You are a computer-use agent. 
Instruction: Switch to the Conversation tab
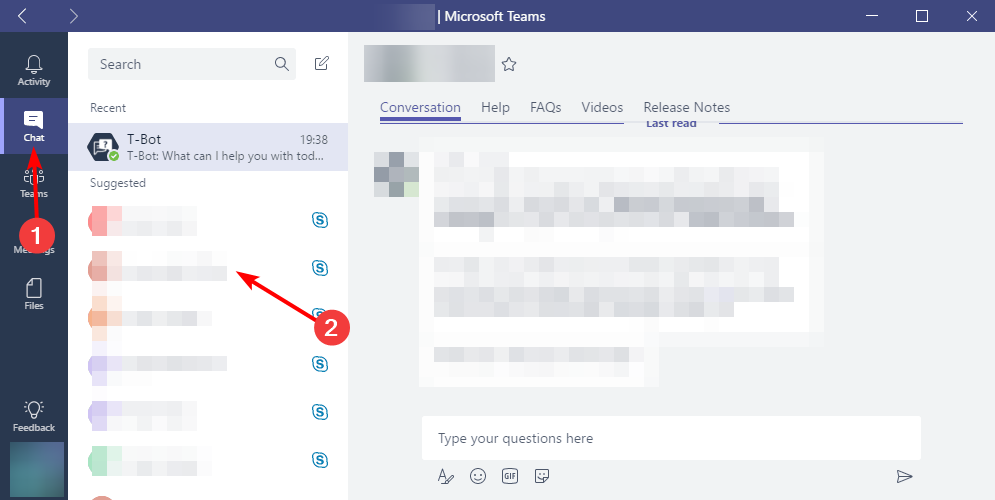coord(420,107)
